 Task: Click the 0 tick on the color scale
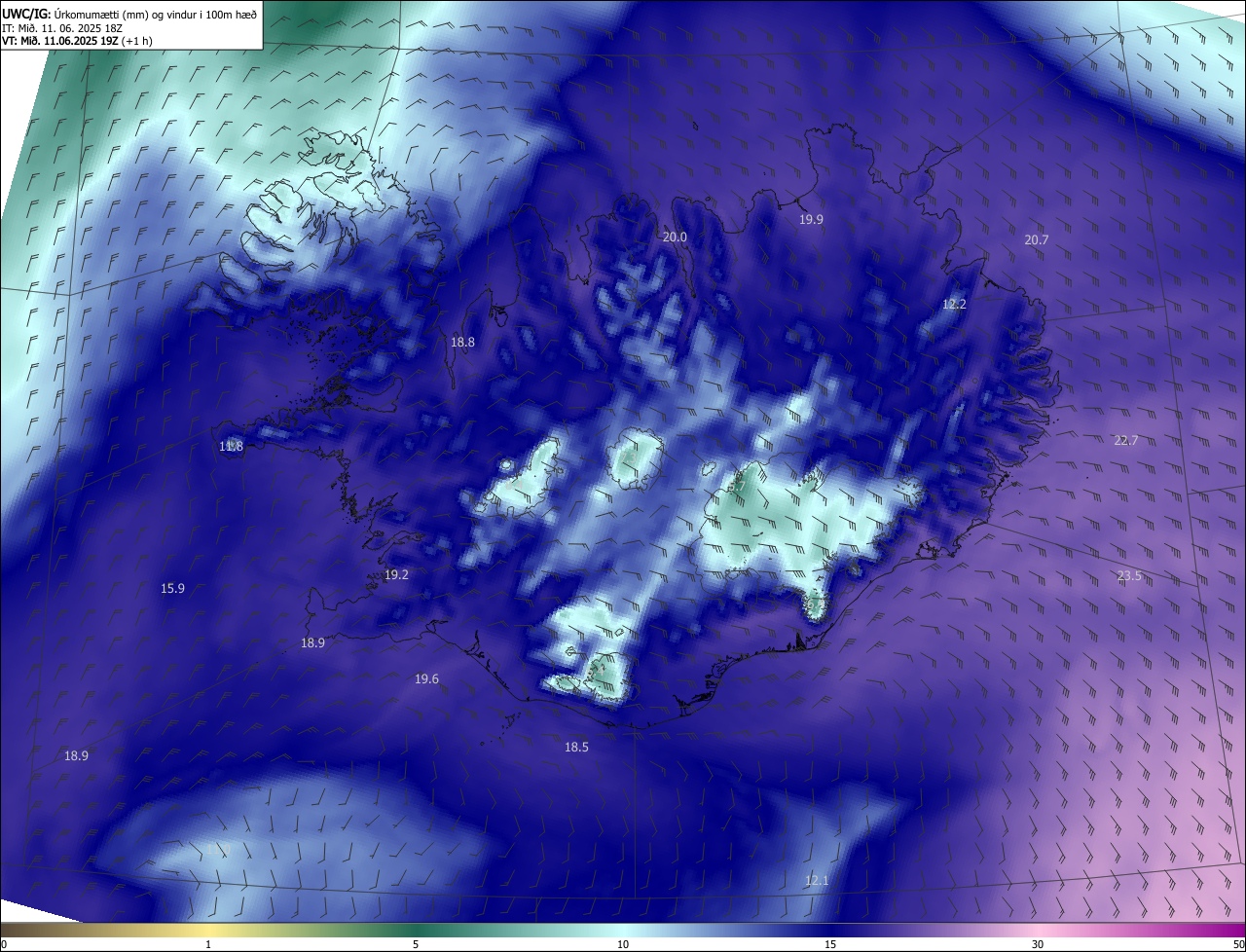tap(4, 944)
